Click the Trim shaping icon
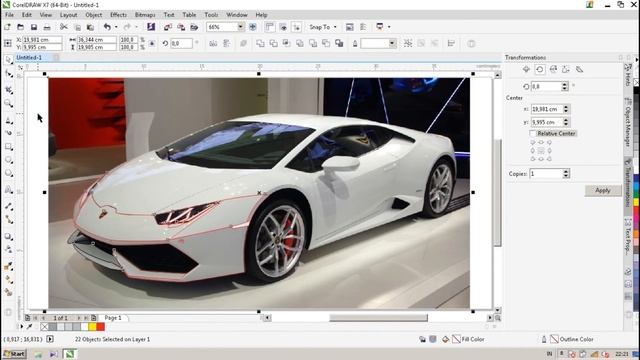 click(x=273, y=43)
